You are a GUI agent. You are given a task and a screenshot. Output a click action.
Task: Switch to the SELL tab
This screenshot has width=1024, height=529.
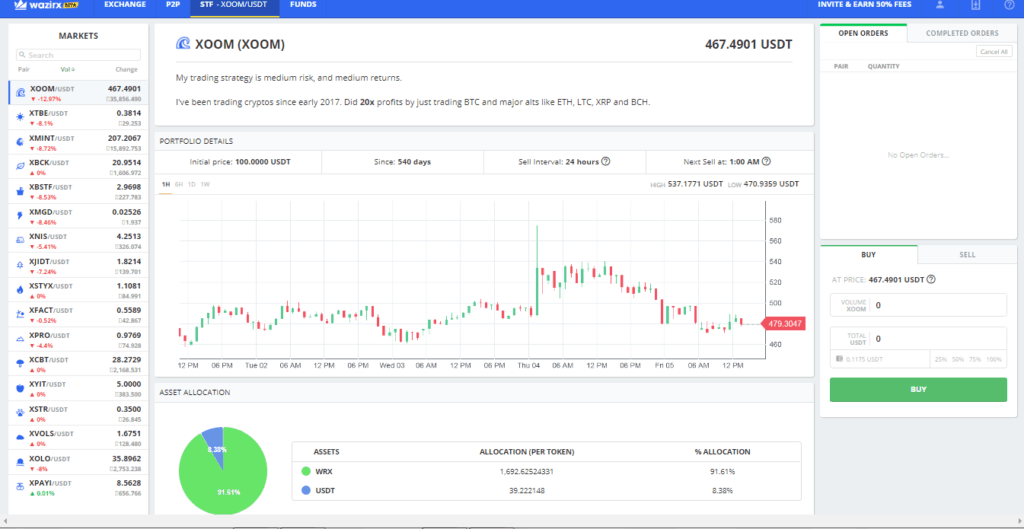pos(967,255)
